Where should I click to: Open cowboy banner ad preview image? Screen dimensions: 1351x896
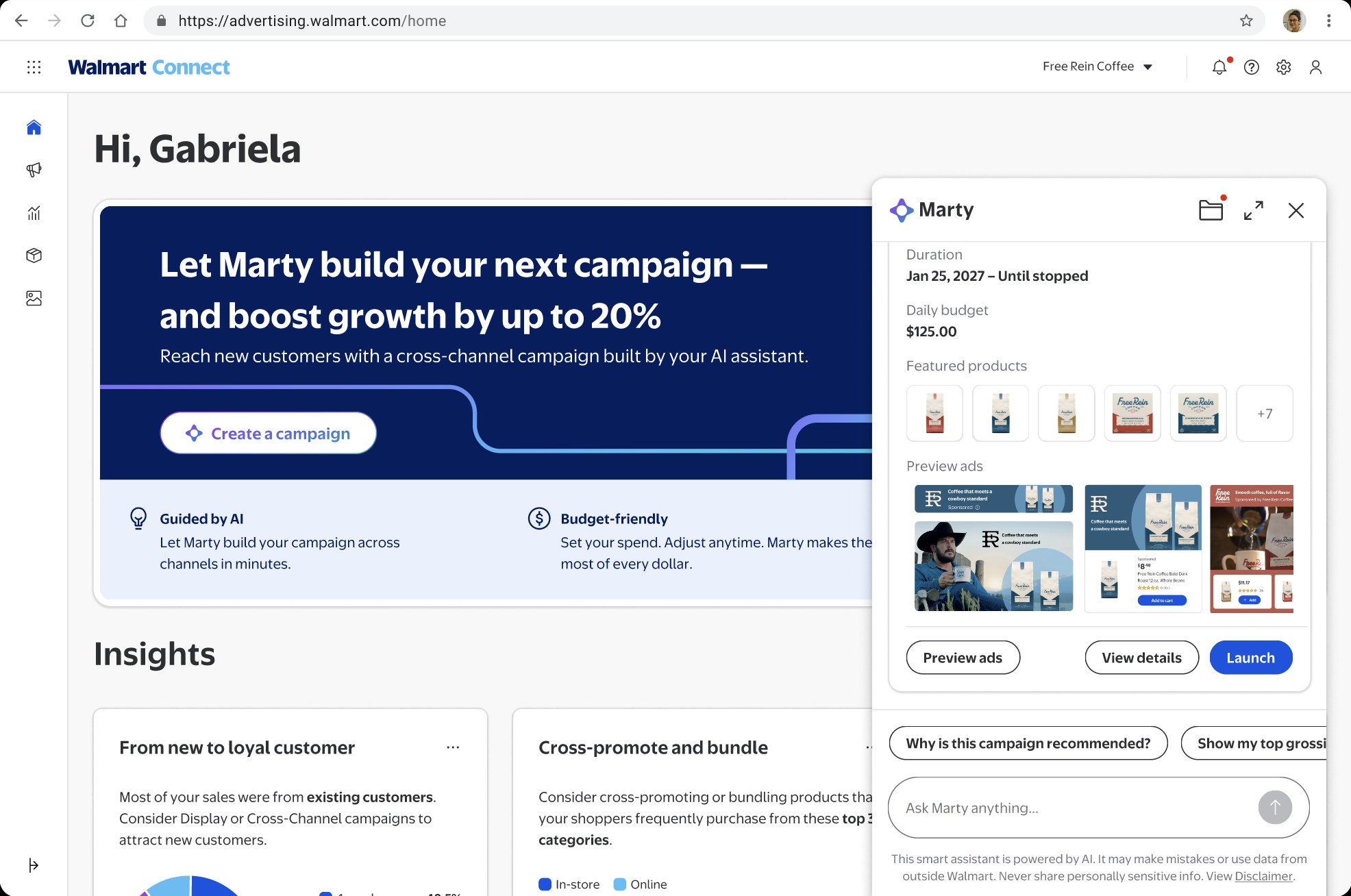993,566
